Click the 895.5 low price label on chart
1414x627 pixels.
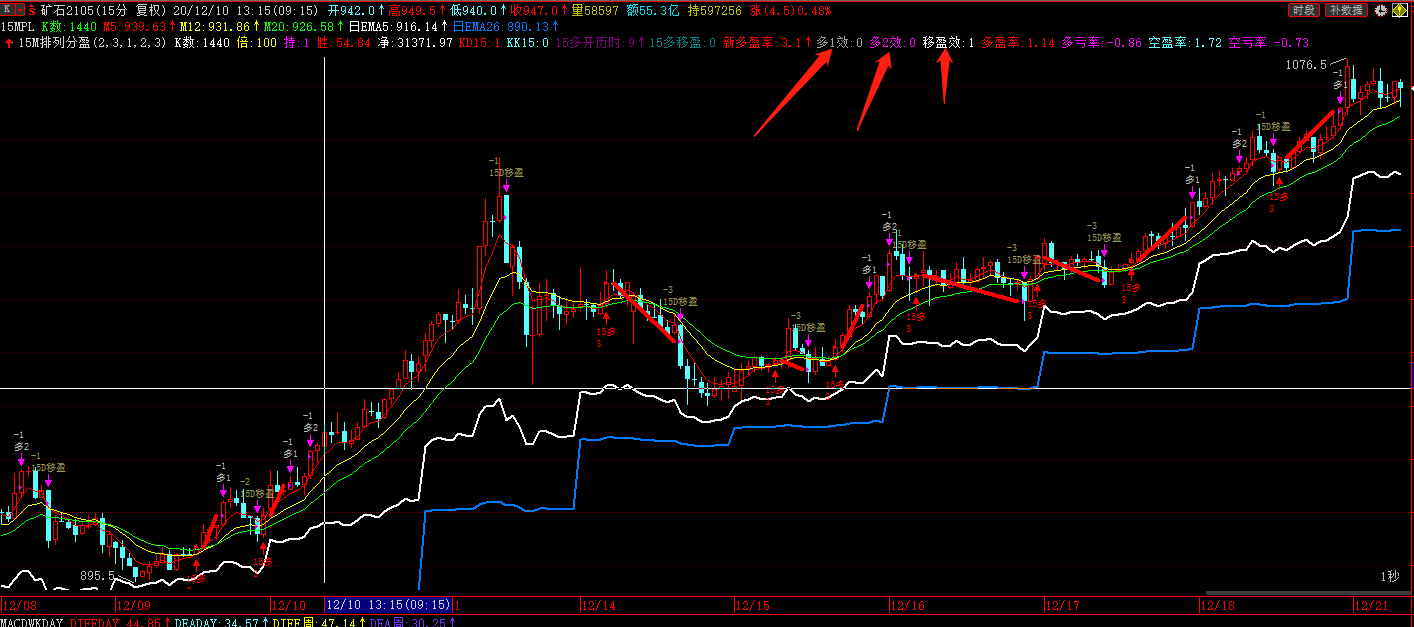click(x=96, y=576)
